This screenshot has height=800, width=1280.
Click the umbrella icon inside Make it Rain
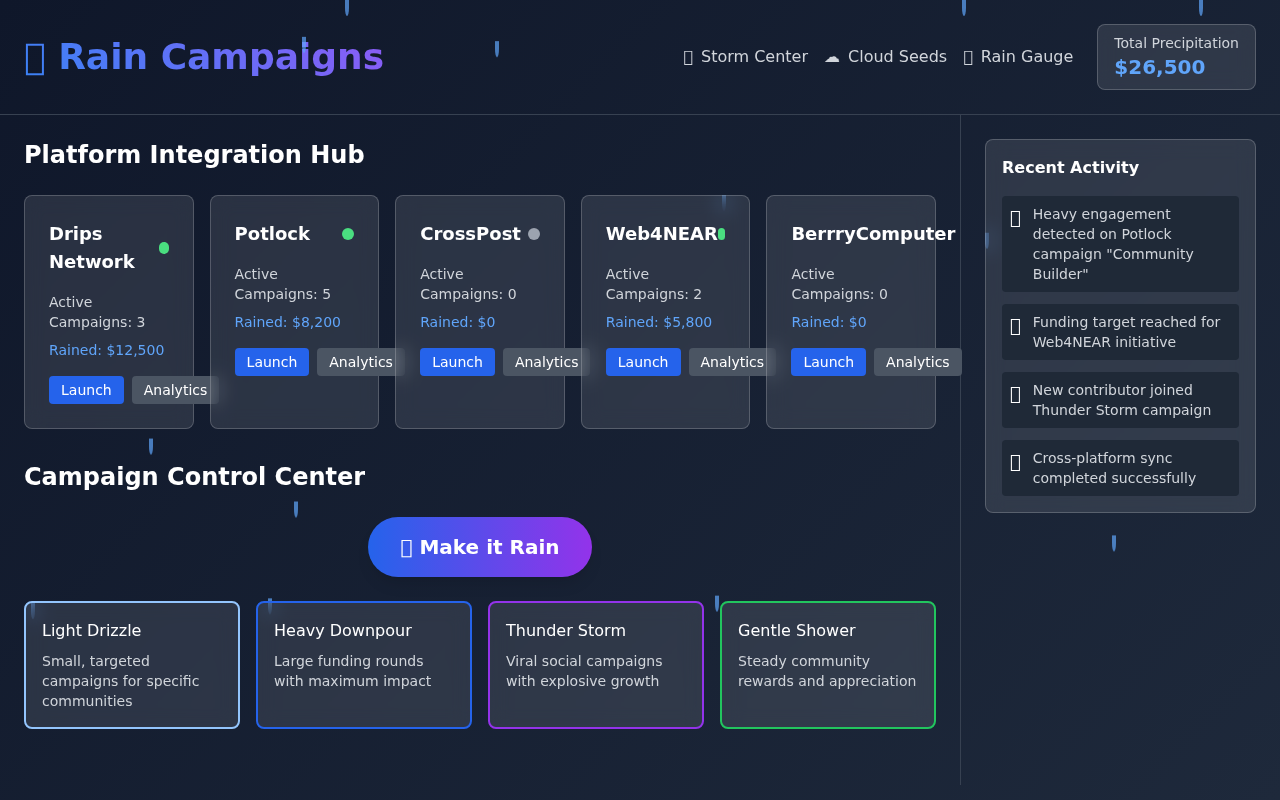(409, 547)
